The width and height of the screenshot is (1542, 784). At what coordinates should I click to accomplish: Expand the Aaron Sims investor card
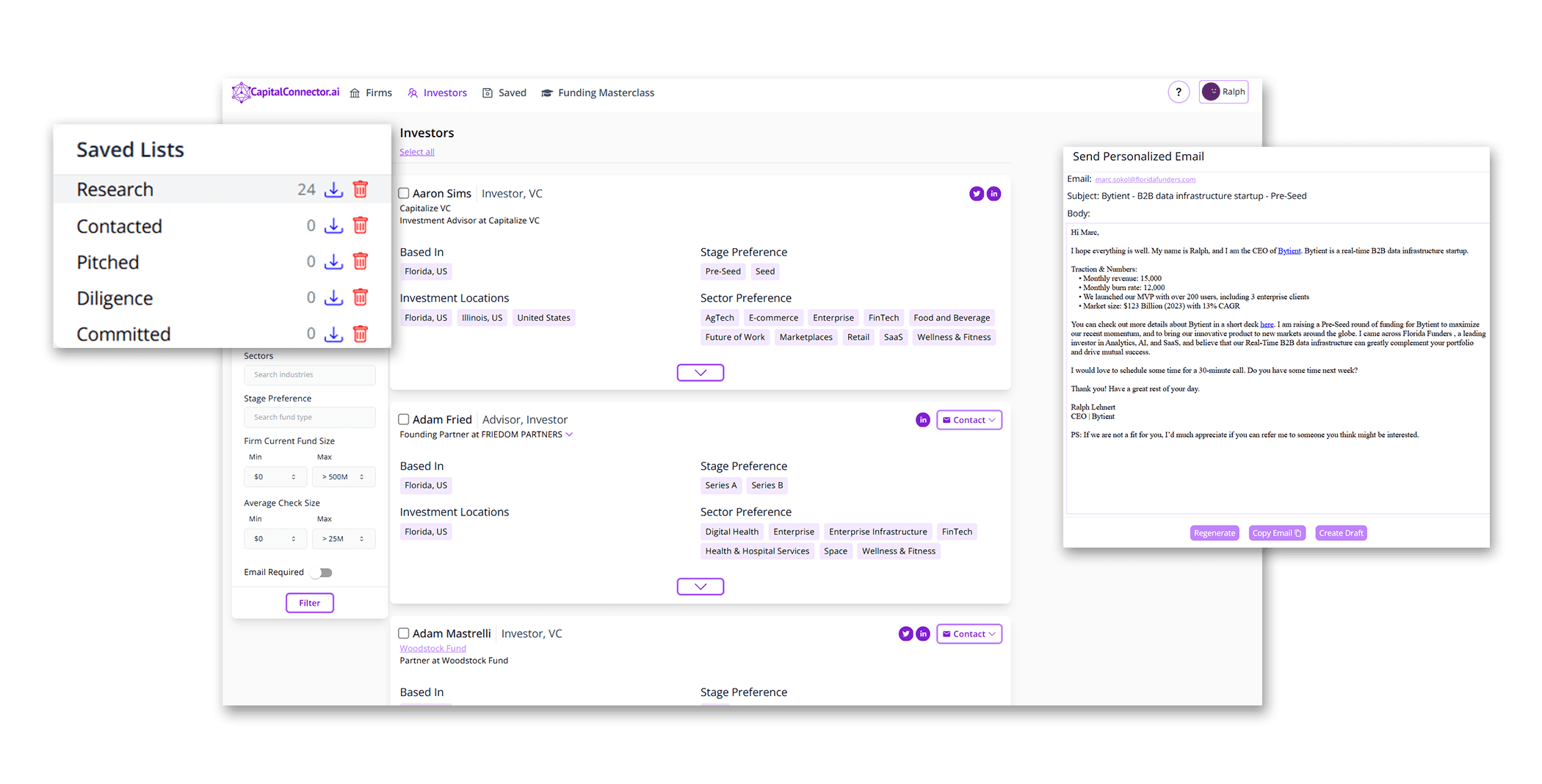(701, 373)
